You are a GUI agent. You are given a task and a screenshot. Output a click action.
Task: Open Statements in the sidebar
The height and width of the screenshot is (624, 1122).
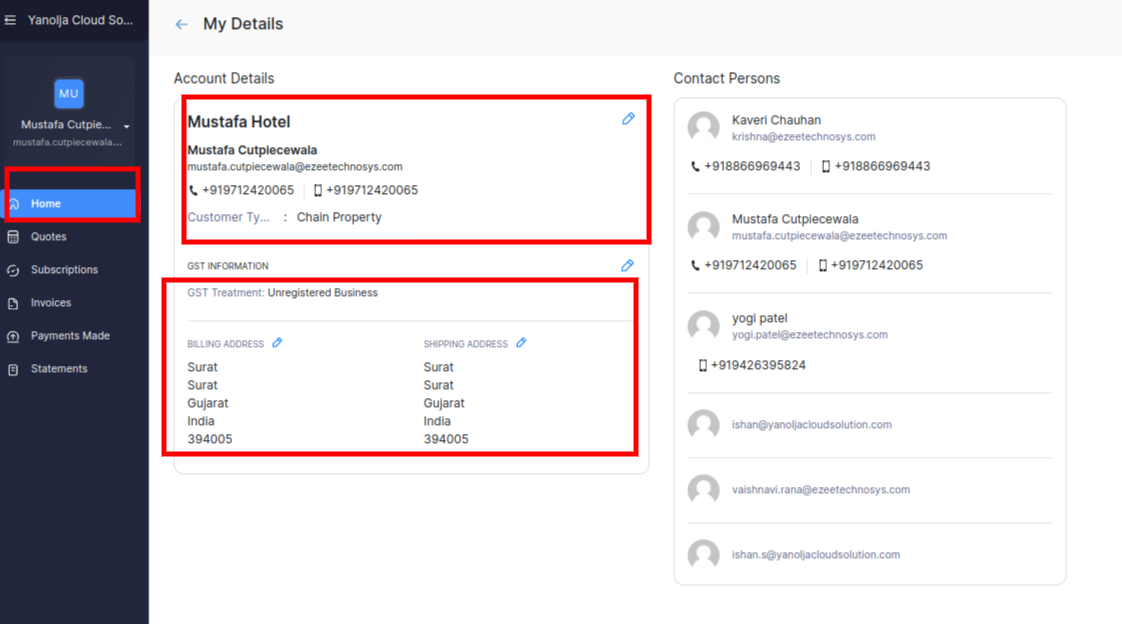pyautogui.click(x=59, y=369)
